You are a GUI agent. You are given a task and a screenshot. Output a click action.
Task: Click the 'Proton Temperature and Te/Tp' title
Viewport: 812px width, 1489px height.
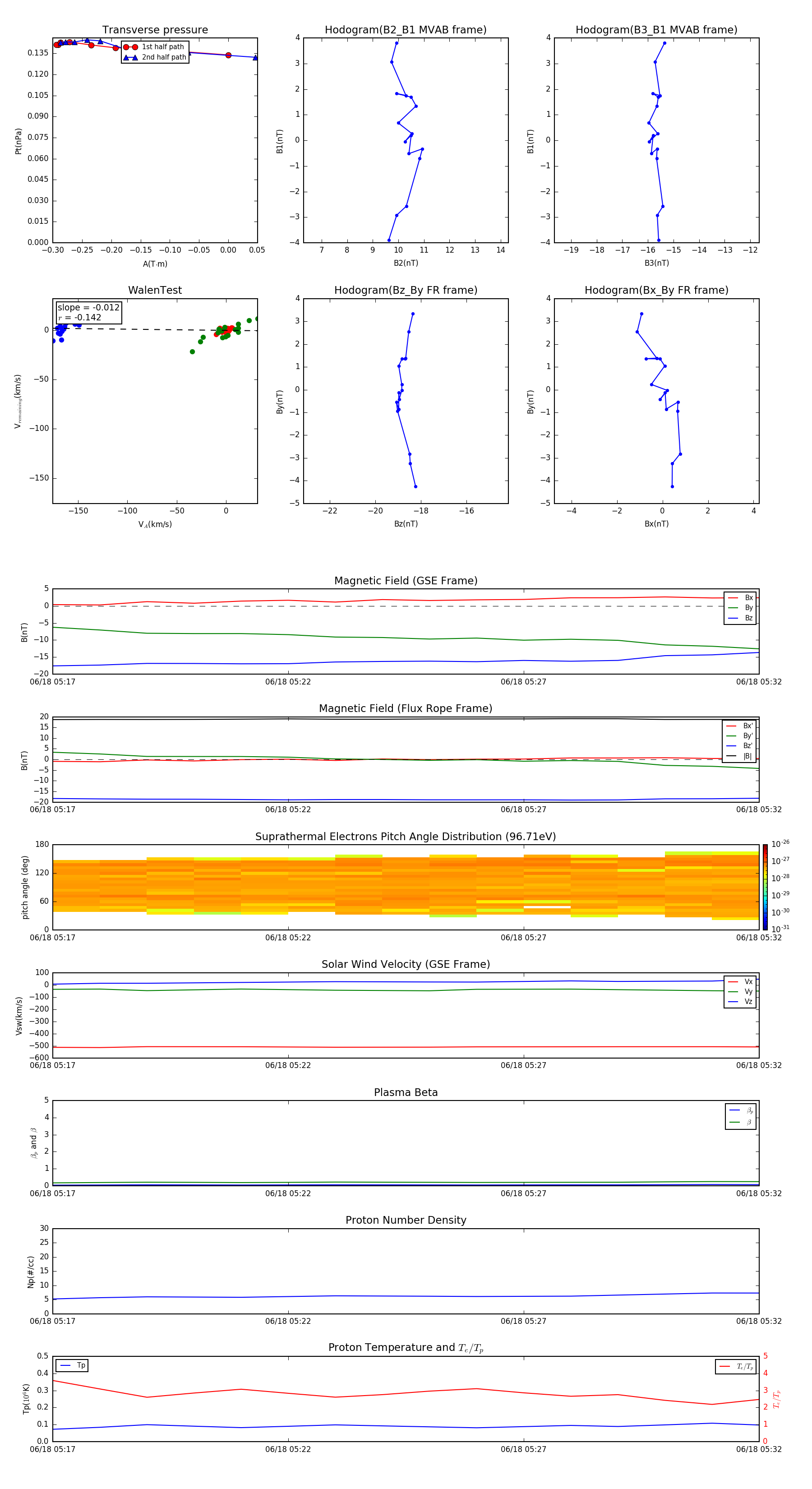click(406, 1348)
